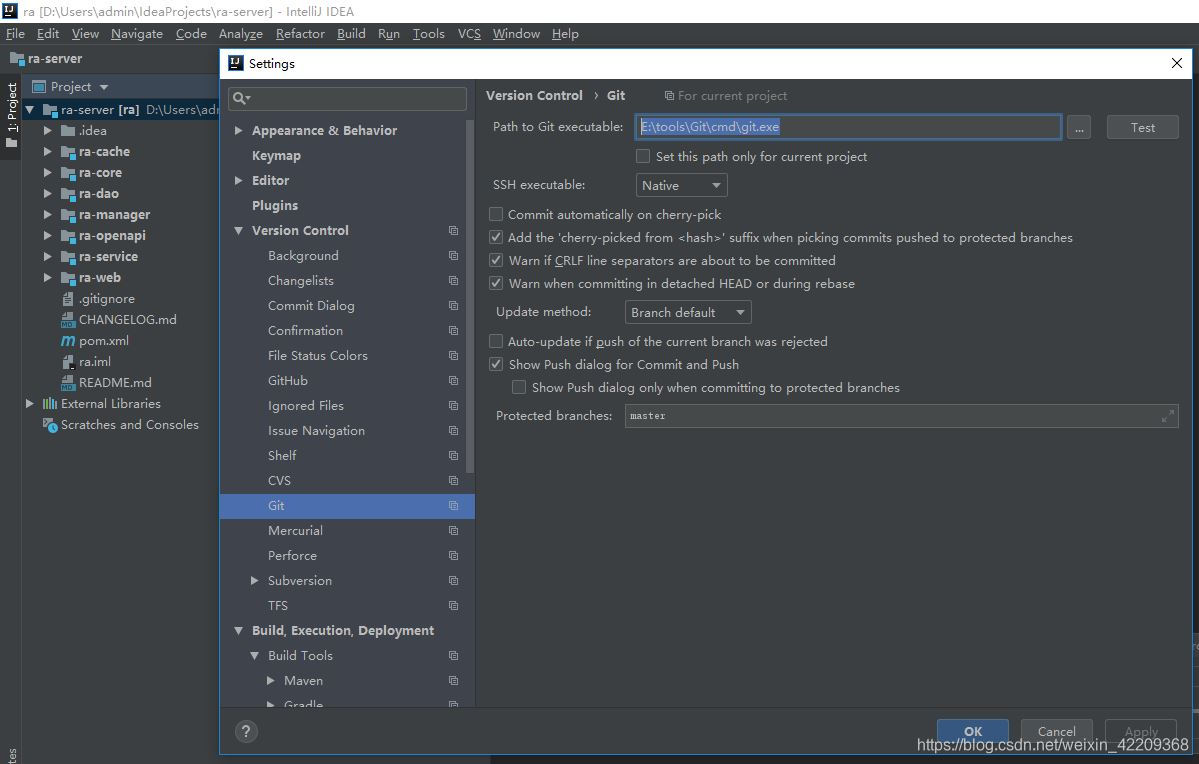The image size is (1199, 764).
Task: Click the Test button for Git executable
Action: click(1142, 128)
